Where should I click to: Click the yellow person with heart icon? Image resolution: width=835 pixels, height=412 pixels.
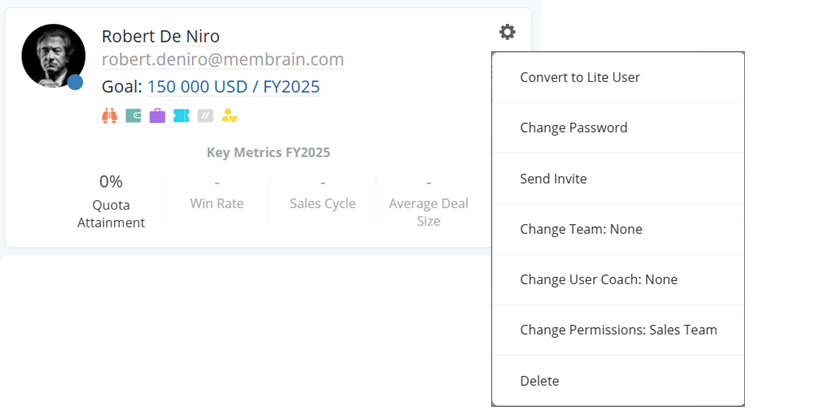tap(229, 116)
